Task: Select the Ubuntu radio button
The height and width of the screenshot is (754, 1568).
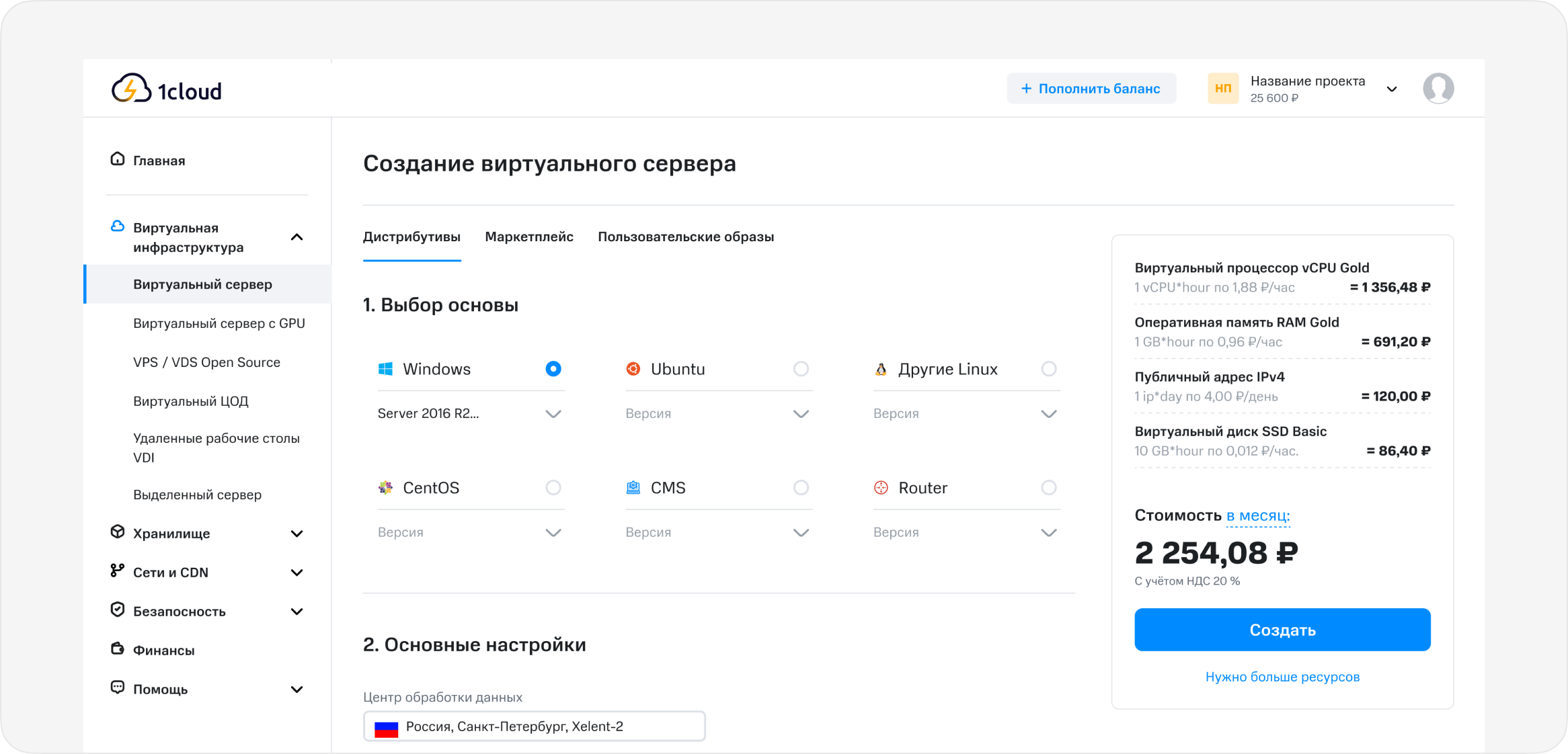Action: pyautogui.click(x=800, y=369)
